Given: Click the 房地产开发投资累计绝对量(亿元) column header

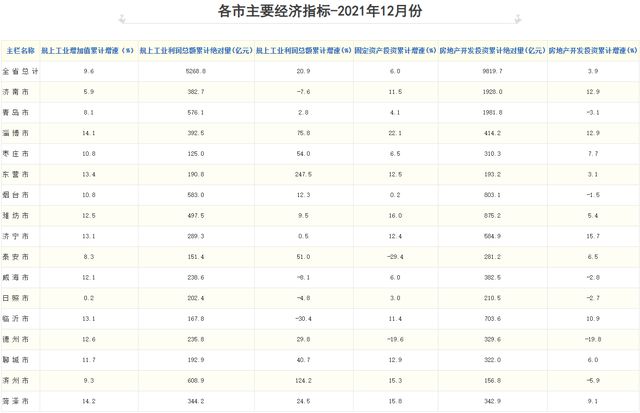Looking at the screenshot, I should click(493, 51).
